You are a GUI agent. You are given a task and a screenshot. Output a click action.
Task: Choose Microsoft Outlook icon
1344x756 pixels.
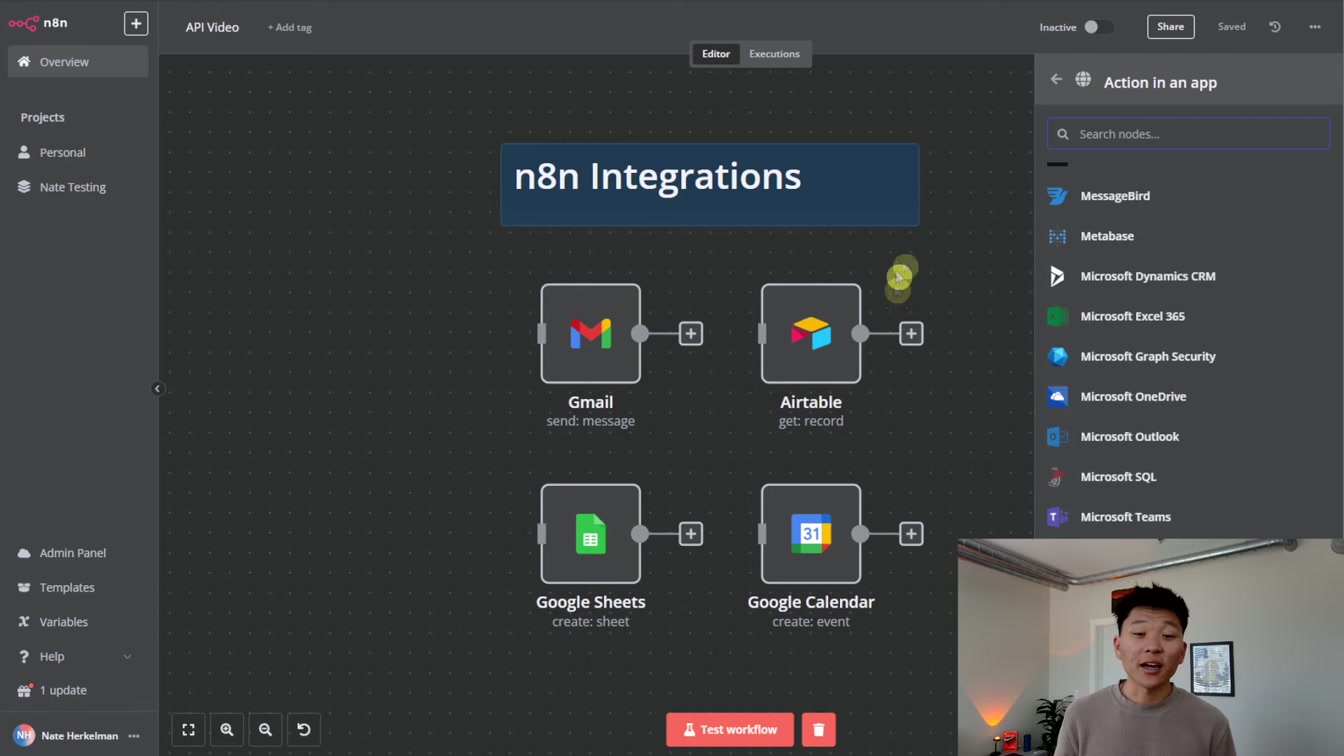(1057, 437)
